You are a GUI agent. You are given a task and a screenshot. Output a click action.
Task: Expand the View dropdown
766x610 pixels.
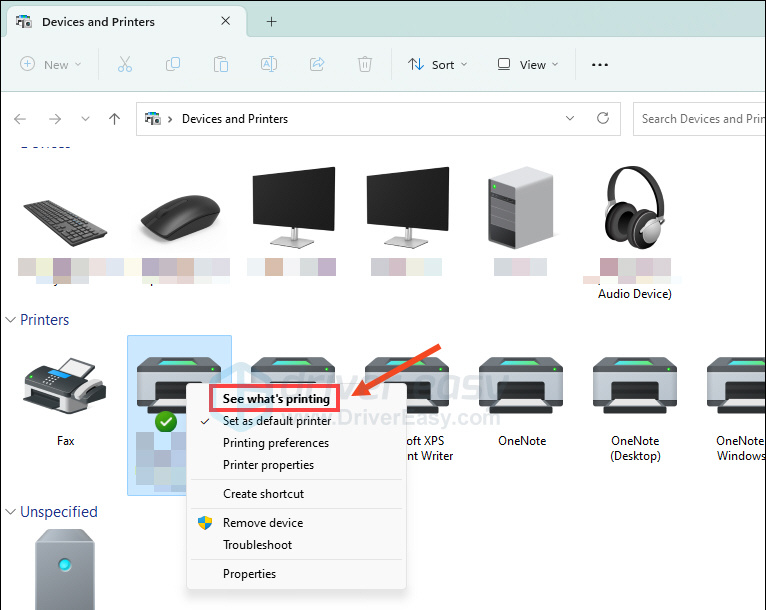click(528, 65)
